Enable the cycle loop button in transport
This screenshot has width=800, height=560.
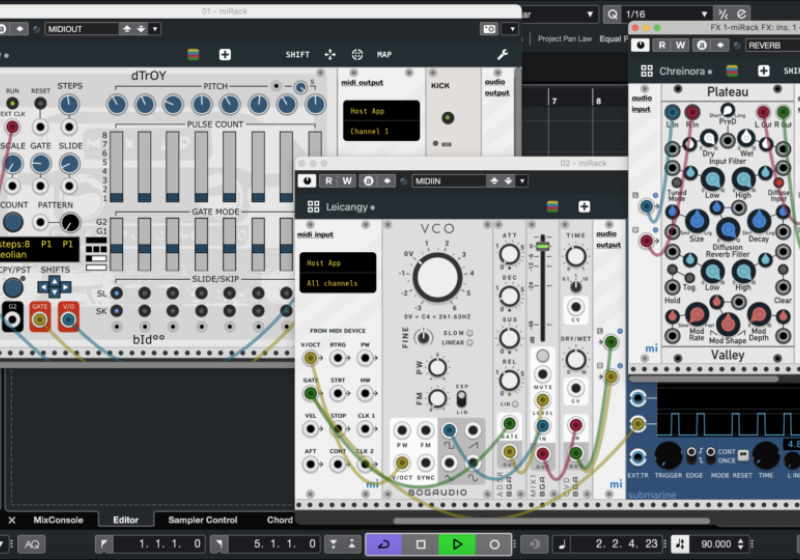point(383,544)
